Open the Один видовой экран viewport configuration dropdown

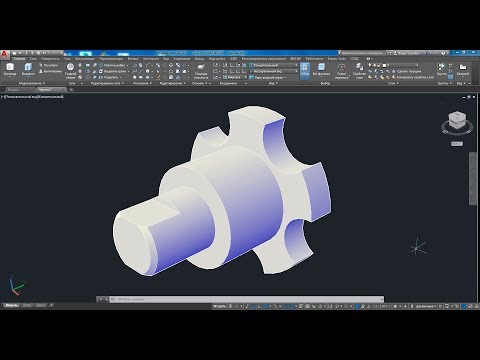pyautogui.click(x=268, y=77)
